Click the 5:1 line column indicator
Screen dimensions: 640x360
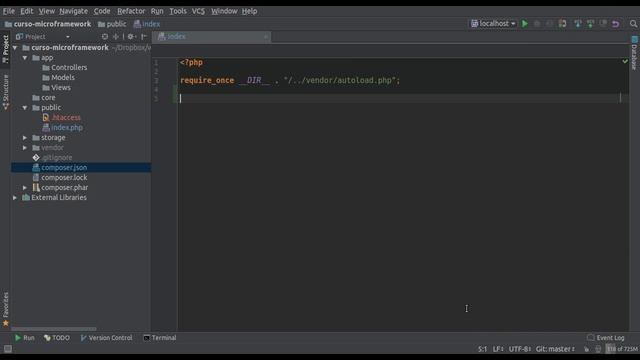(482, 349)
